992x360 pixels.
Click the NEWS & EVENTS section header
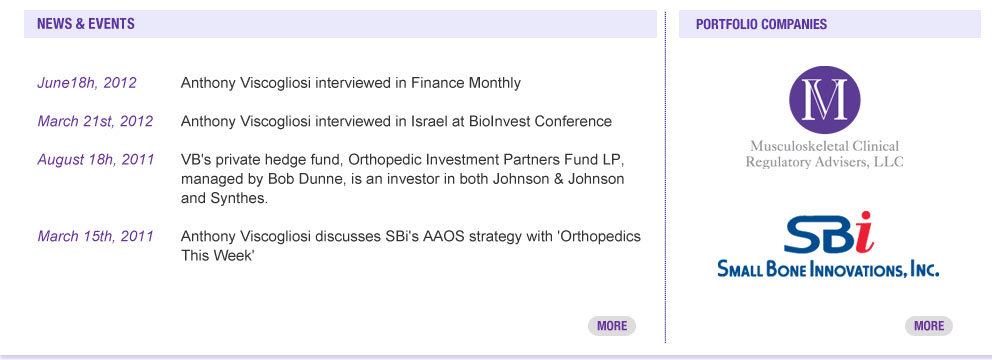pos(86,24)
